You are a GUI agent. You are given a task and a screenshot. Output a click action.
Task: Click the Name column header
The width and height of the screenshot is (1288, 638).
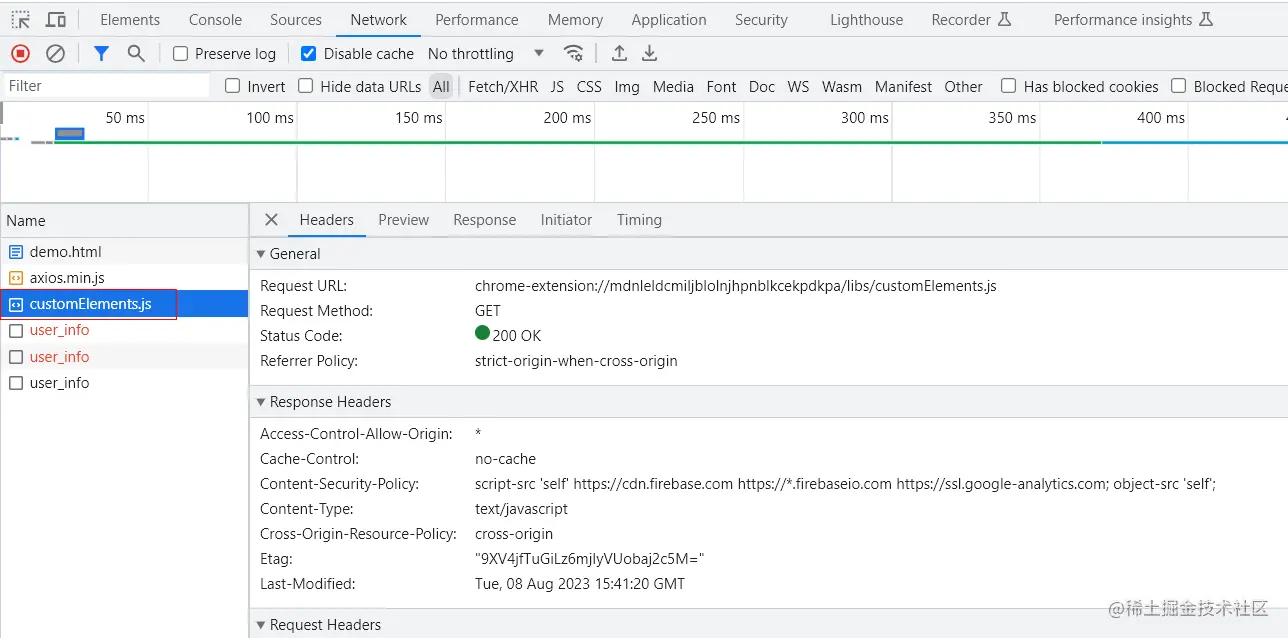pos(124,221)
